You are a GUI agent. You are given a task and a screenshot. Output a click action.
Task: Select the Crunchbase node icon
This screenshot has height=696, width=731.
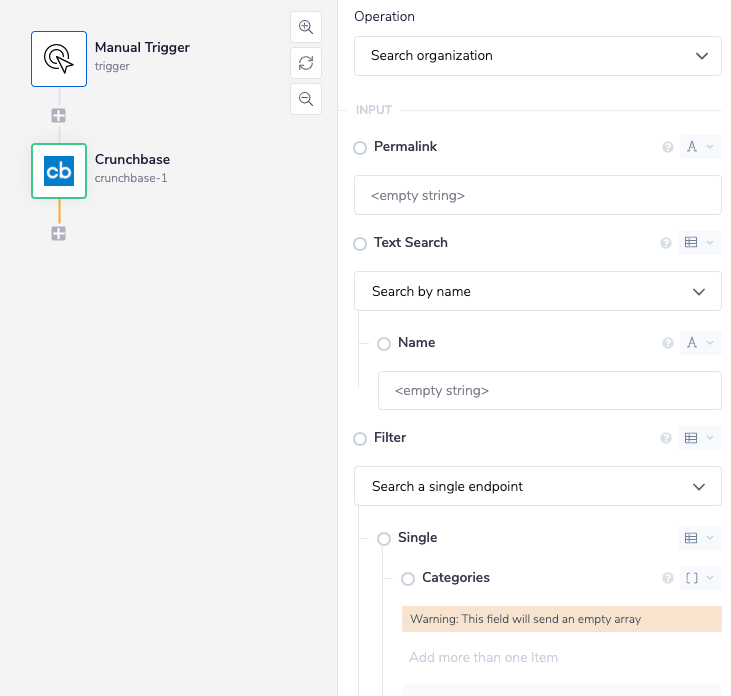[59, 171]
